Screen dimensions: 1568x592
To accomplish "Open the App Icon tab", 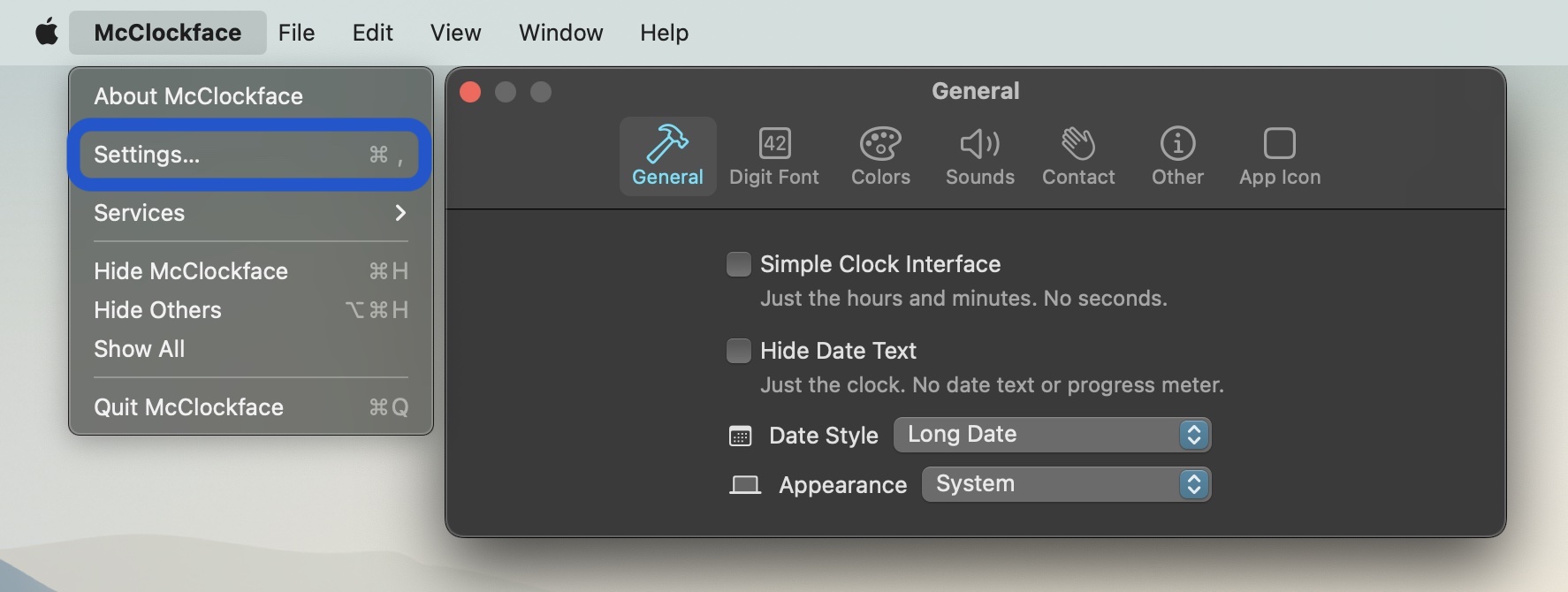I will point(1279,156).
